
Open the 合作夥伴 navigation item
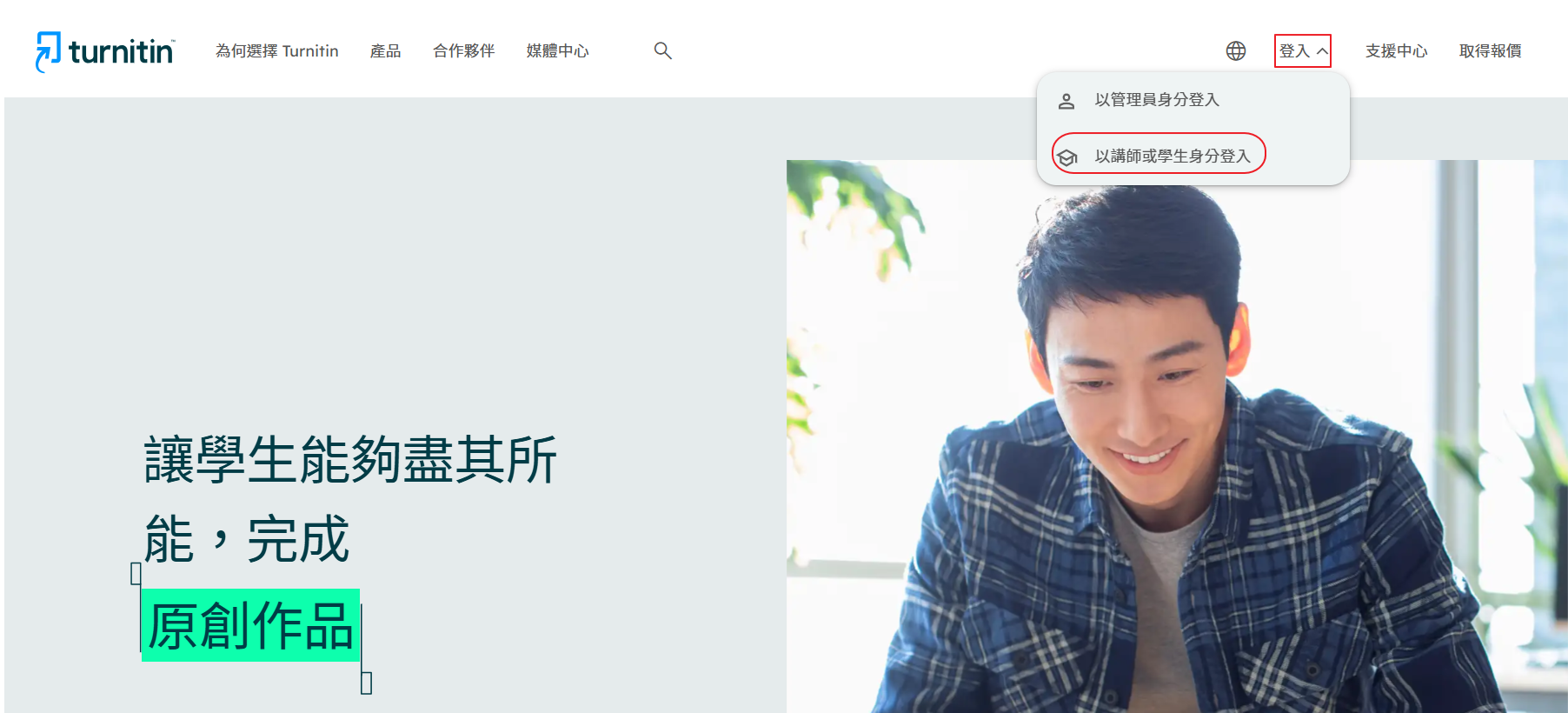tap(463, 51)
